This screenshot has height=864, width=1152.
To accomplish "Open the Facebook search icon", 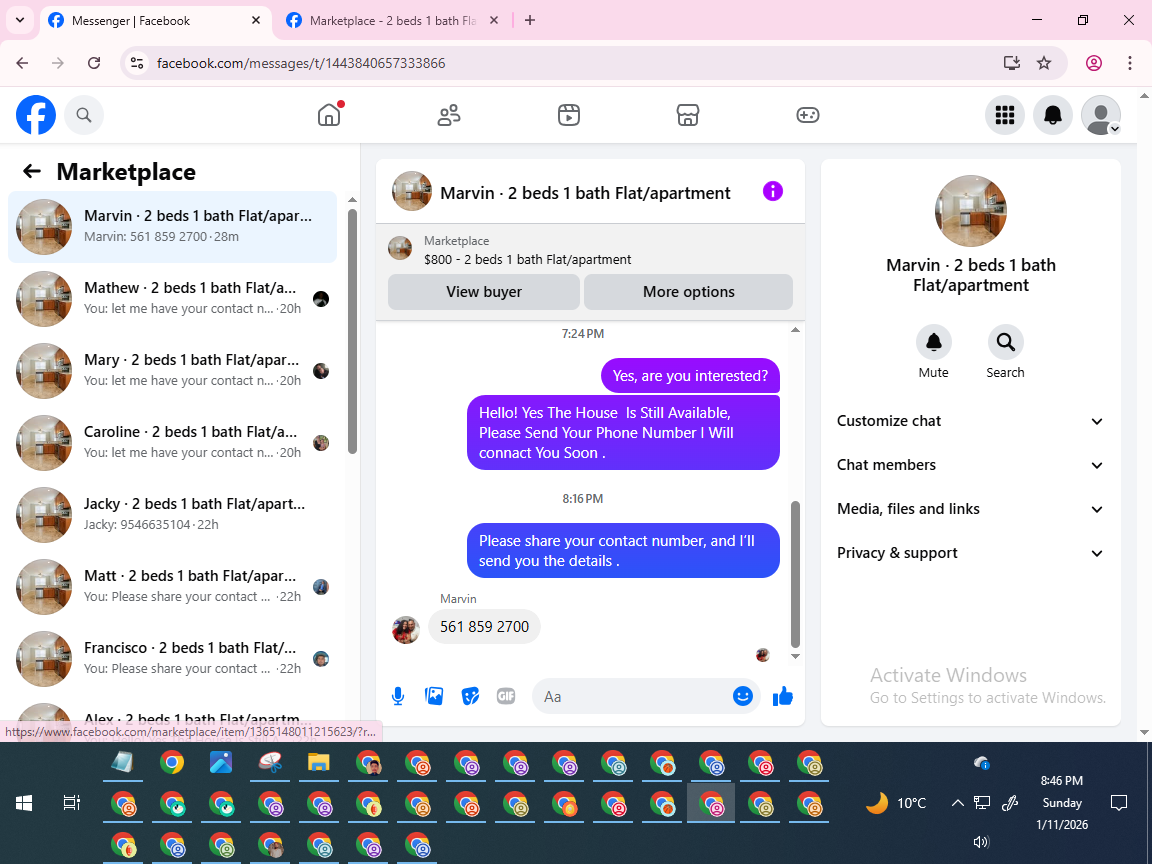I will coord(84,115).
